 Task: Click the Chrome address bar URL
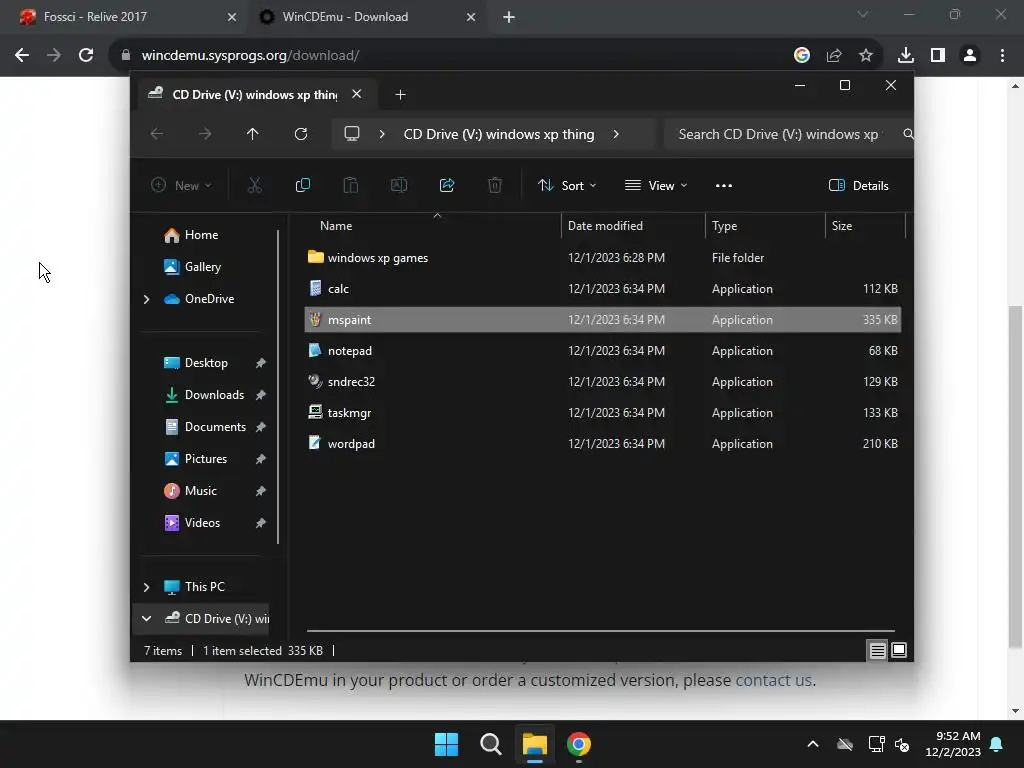(x=250, y=56)
